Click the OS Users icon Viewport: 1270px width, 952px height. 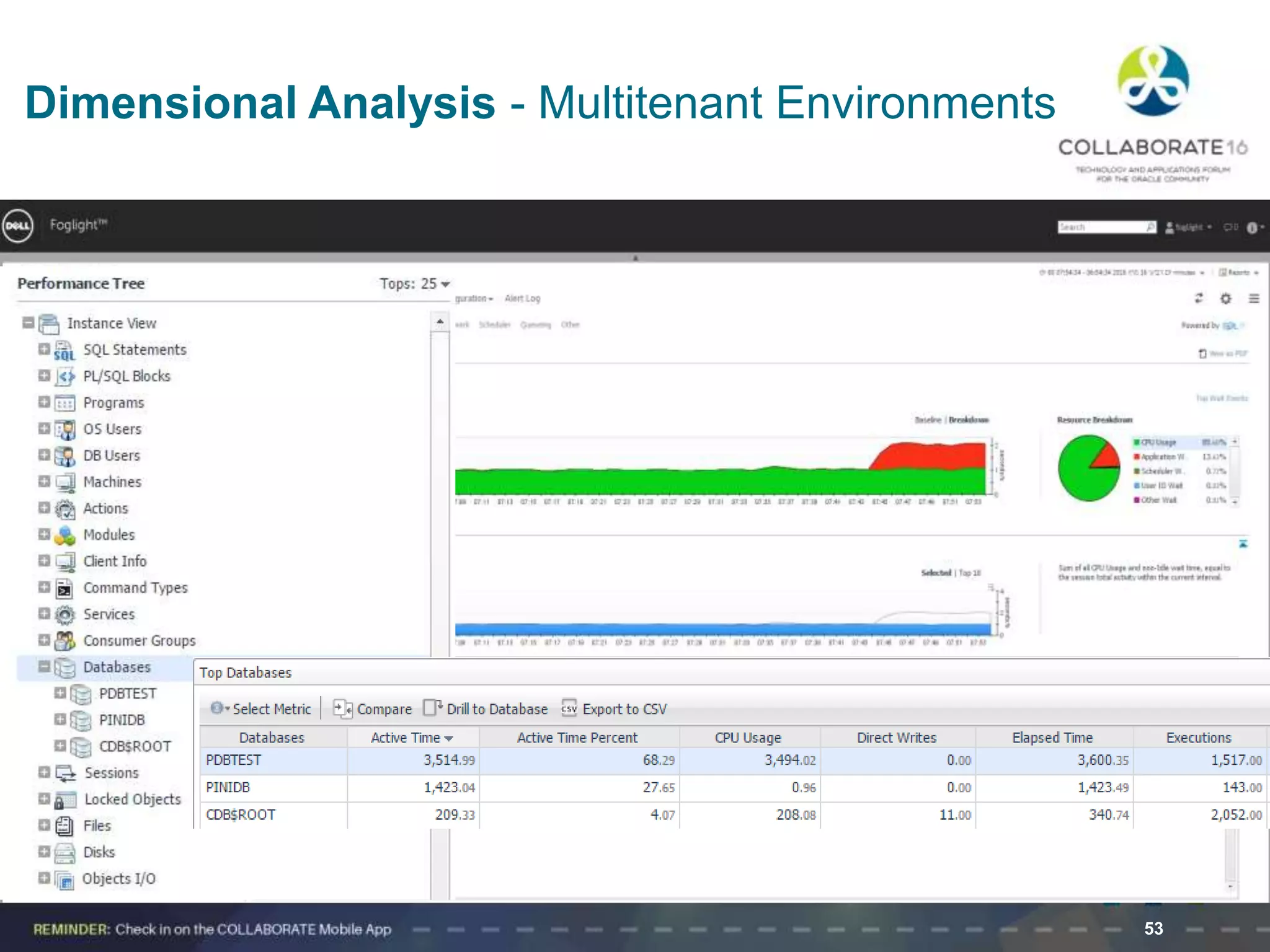pos(64,430)
